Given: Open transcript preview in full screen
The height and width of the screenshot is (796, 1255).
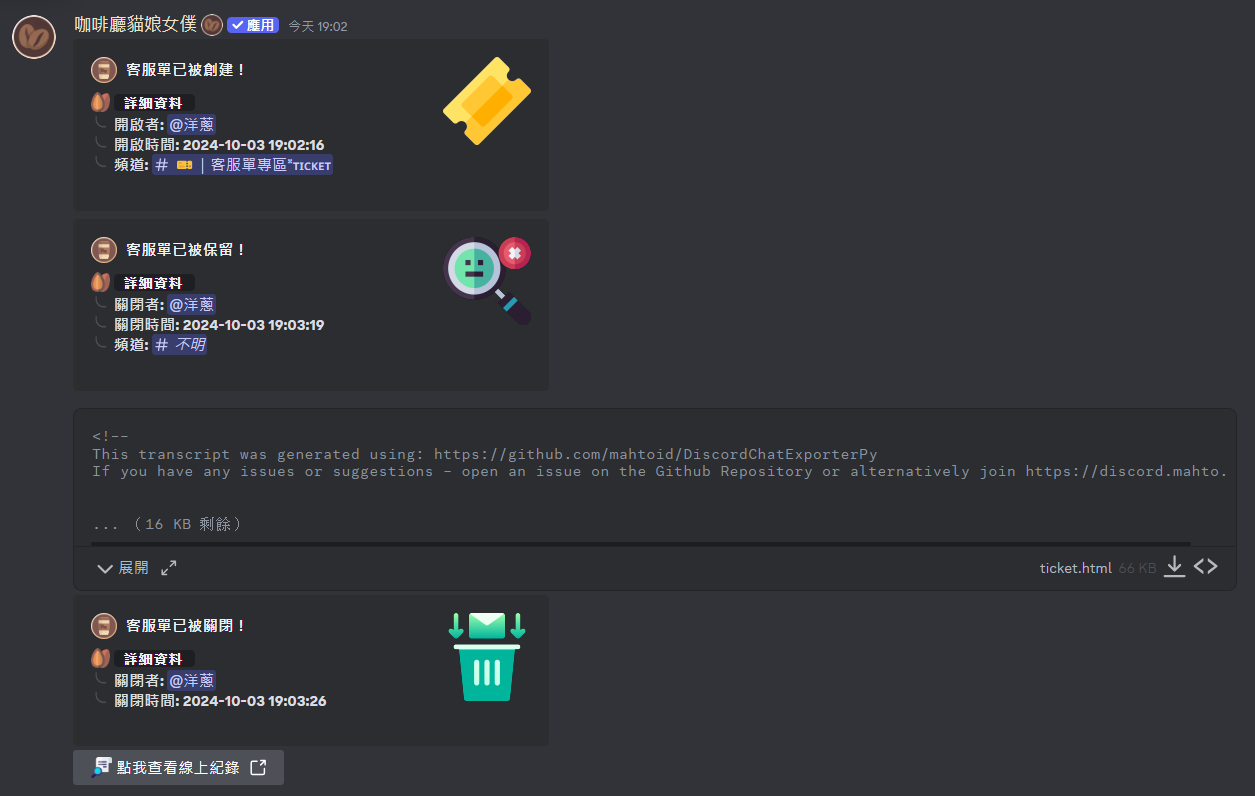Looking at the screenshot, I should (169, 567).
